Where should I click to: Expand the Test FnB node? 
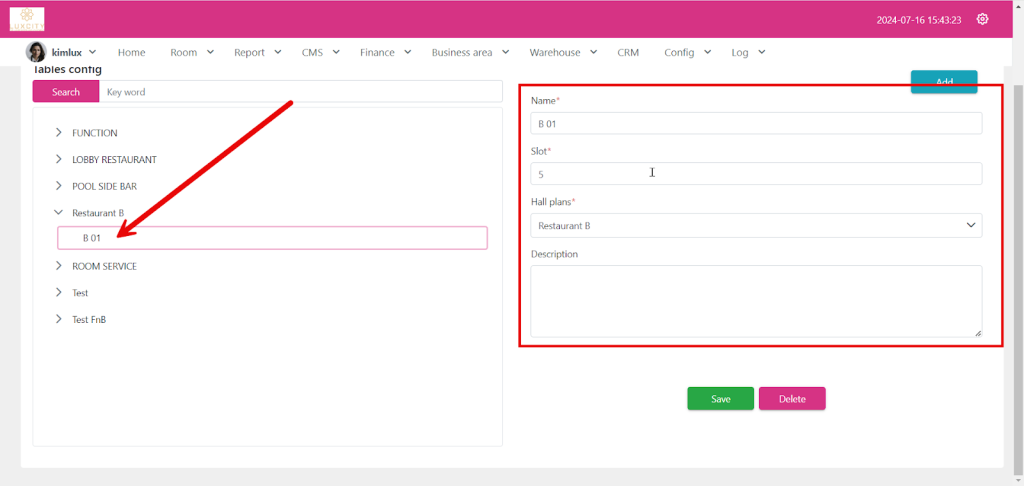point(59,320)
